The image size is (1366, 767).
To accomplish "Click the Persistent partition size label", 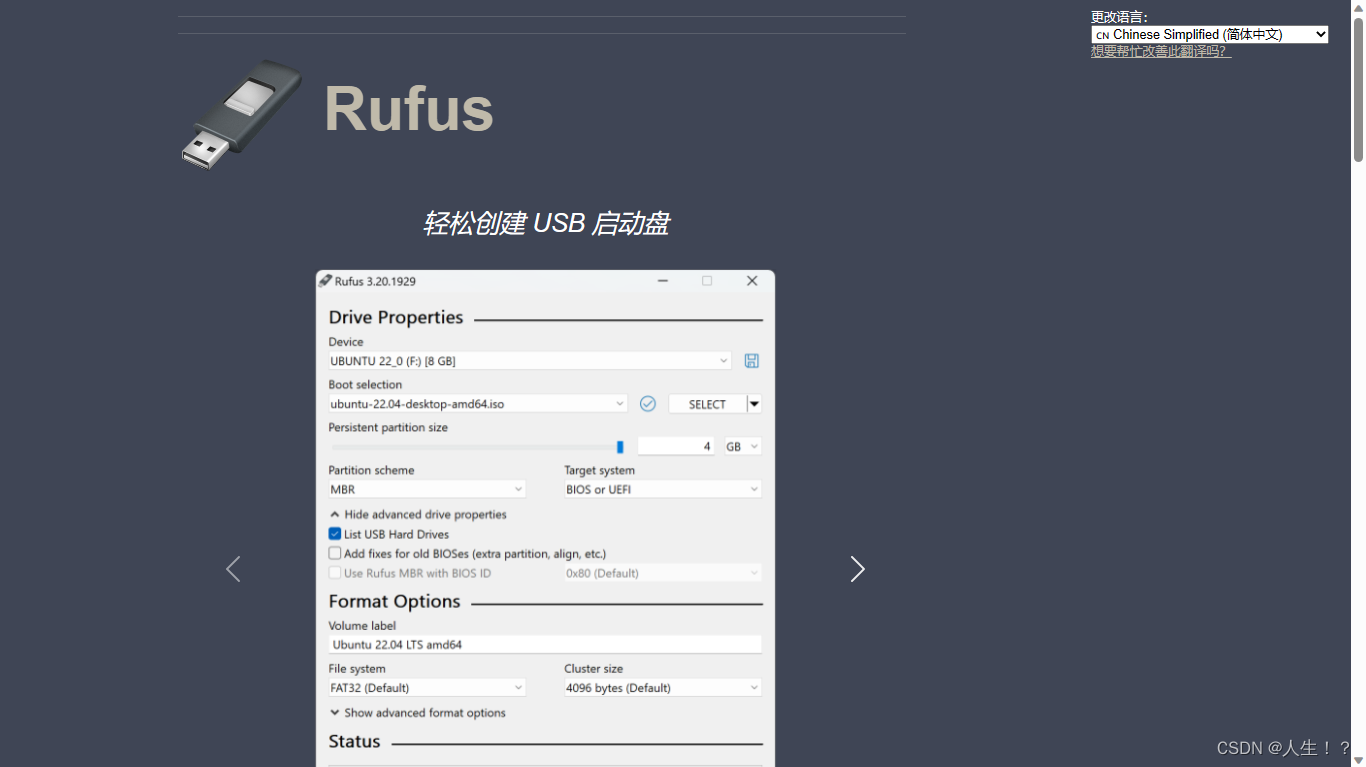I will tap(388, 427).
